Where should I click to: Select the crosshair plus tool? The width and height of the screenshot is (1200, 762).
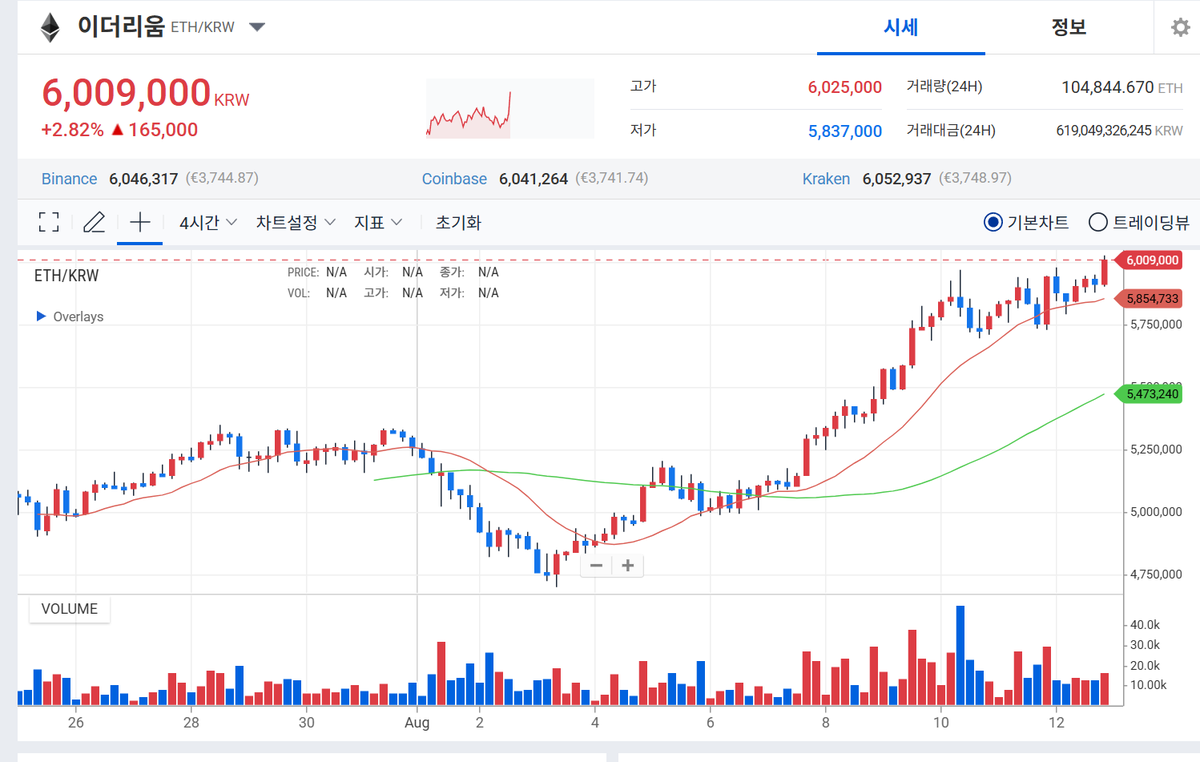click(x=139, y=221)
